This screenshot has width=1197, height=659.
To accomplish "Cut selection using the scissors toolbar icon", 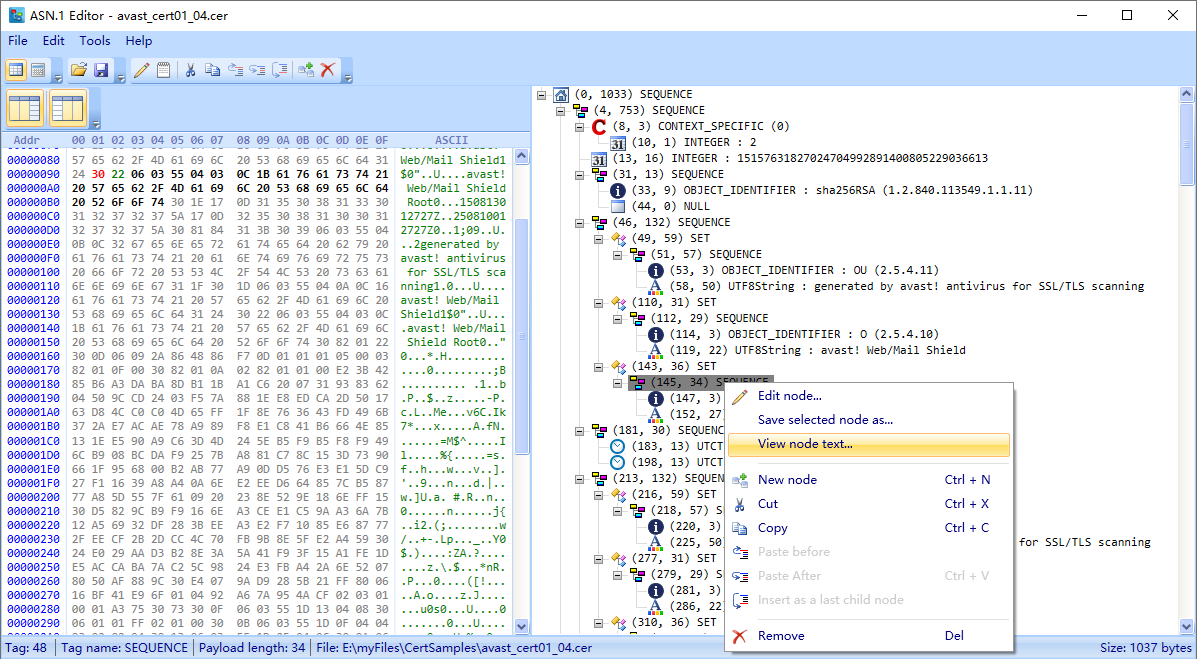I will tap(190, 69).
